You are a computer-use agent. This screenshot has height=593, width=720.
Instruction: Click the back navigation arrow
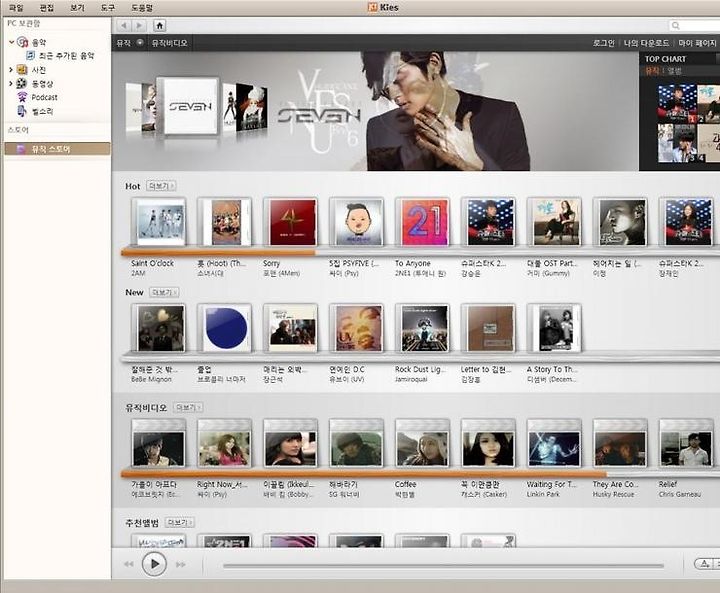tap(123, 26)
